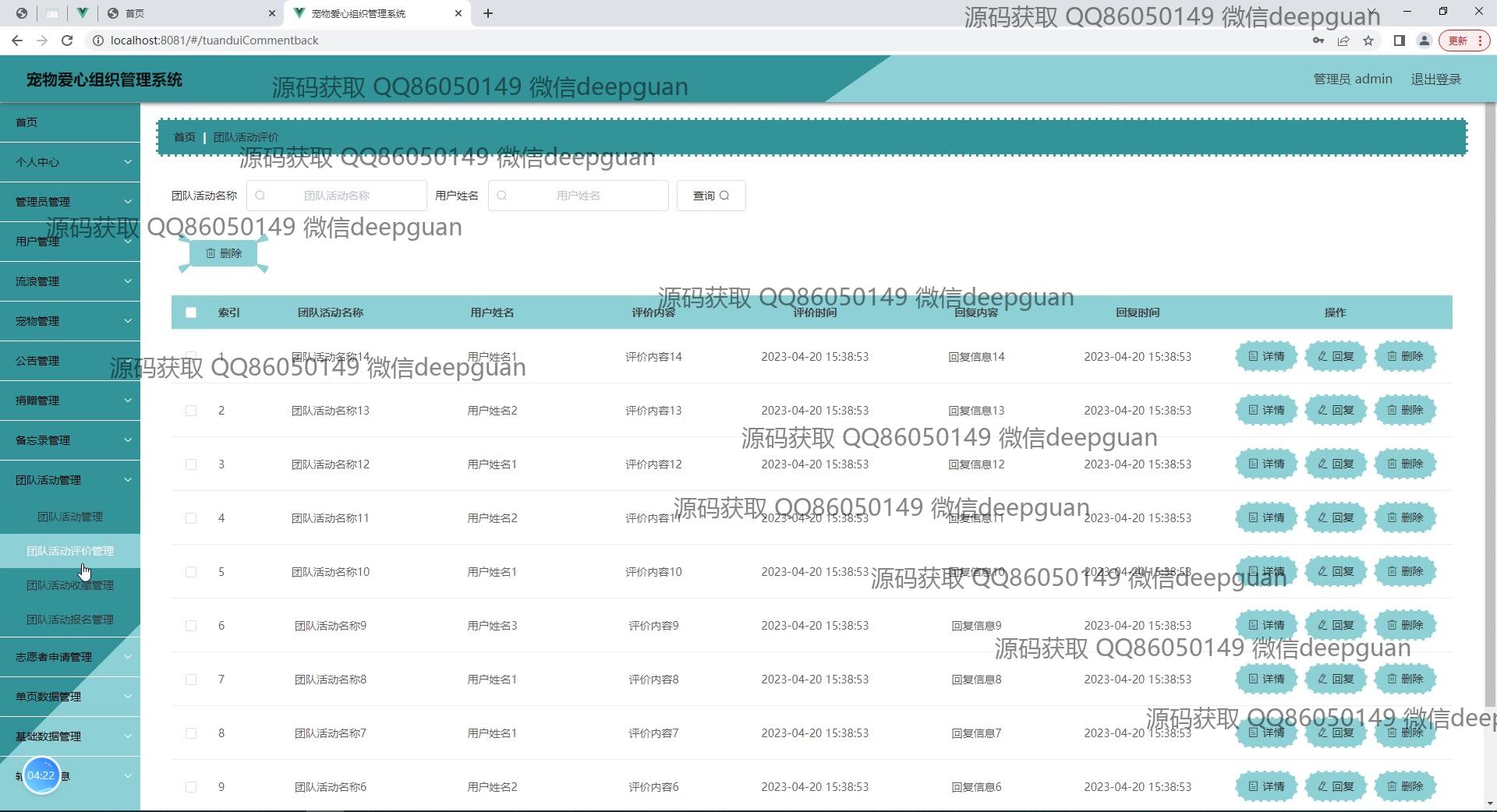This screenshot has height=812, width=1497.
Task: Open the password key icon
Action: tap(1318, 41)
